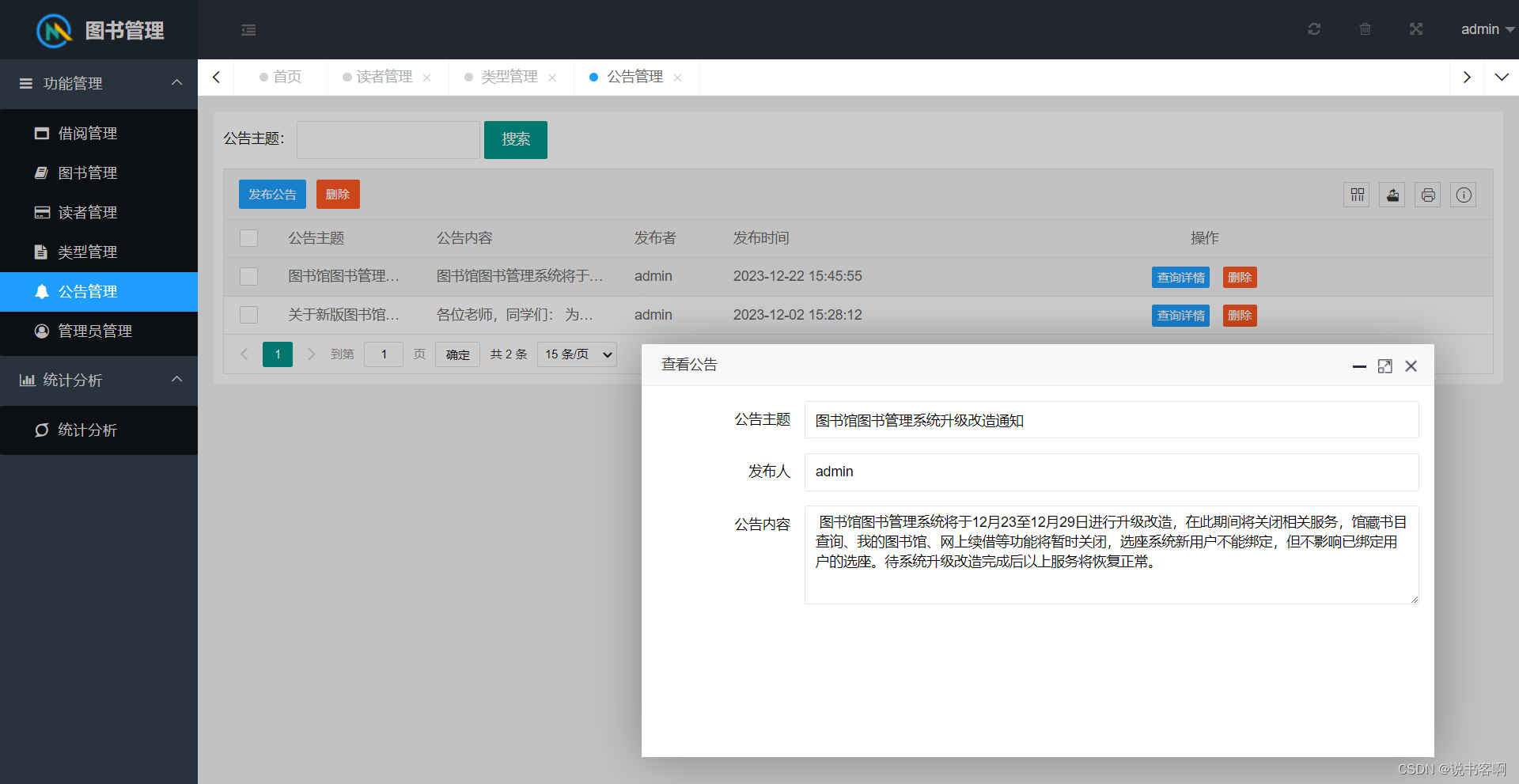Select 公告管理 in the sidebar
Image resolution: width=1519 pixels, height=784 pixels.
[99, 292]
